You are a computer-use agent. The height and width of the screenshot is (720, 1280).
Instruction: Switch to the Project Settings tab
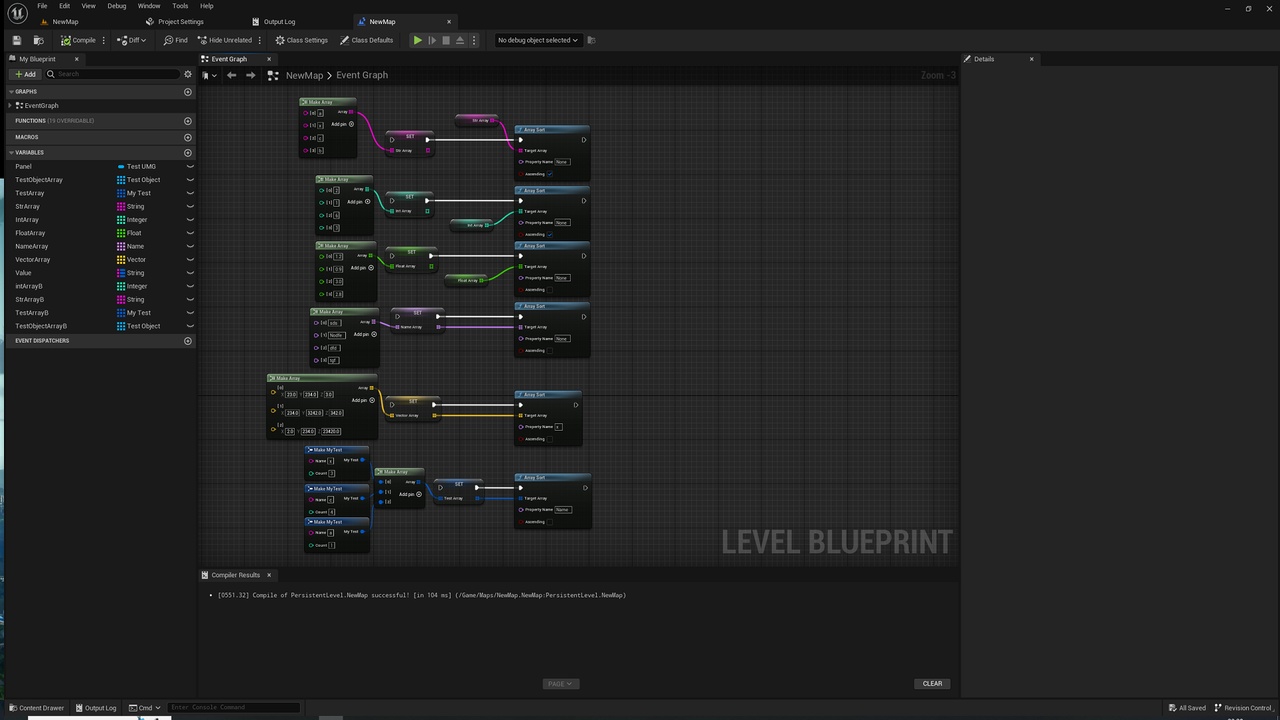coord(175,21)
